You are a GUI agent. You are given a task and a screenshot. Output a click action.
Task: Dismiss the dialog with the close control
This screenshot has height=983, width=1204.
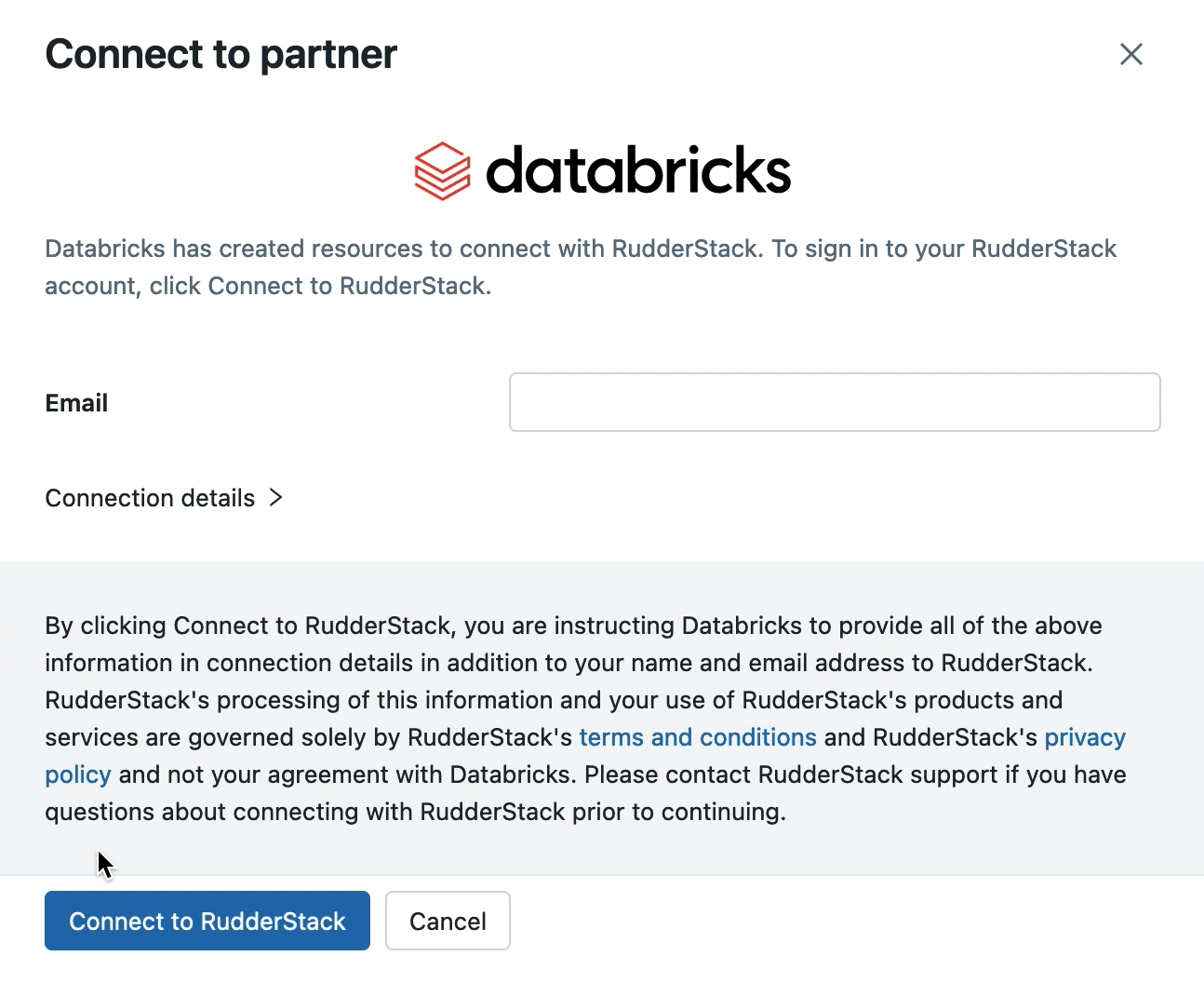point(1130,54)
